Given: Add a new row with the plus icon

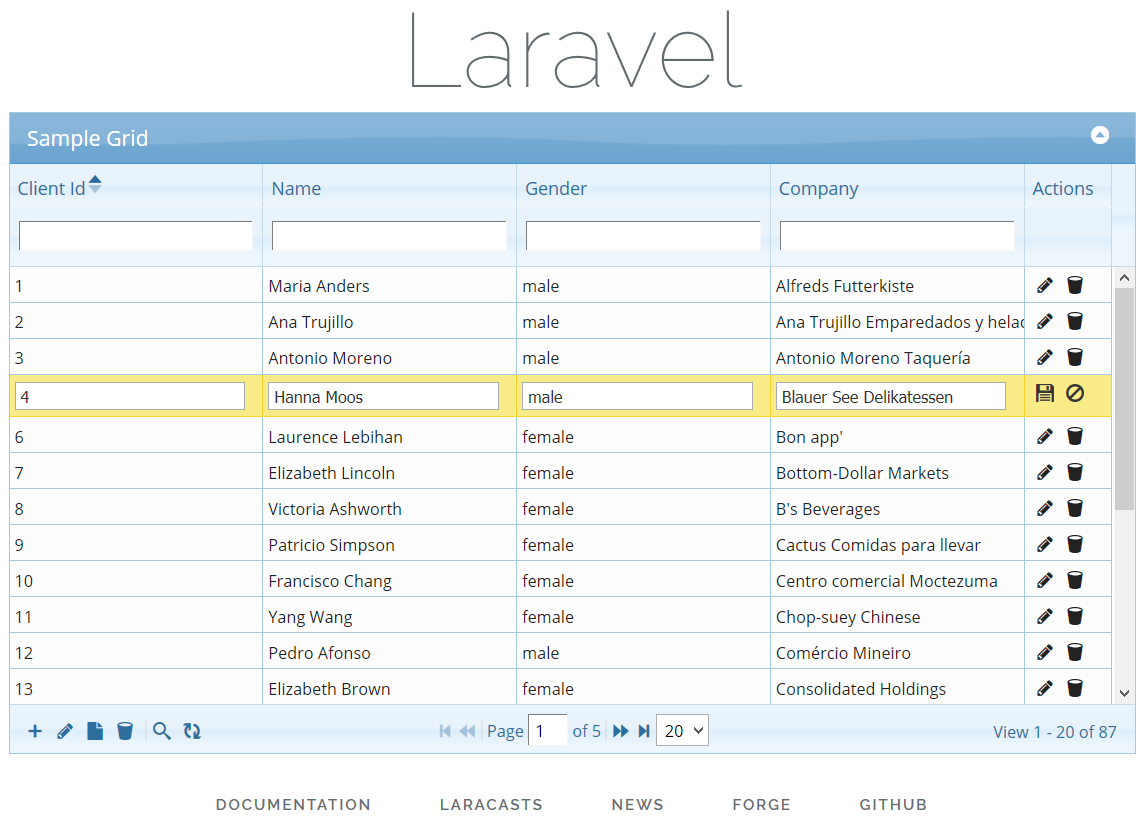Looking at the screenshot, I should pos(35,731).
